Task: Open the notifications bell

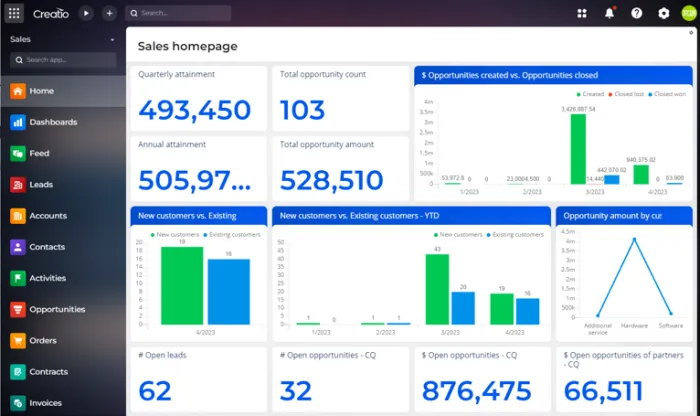Action: (x=609, y=13)
